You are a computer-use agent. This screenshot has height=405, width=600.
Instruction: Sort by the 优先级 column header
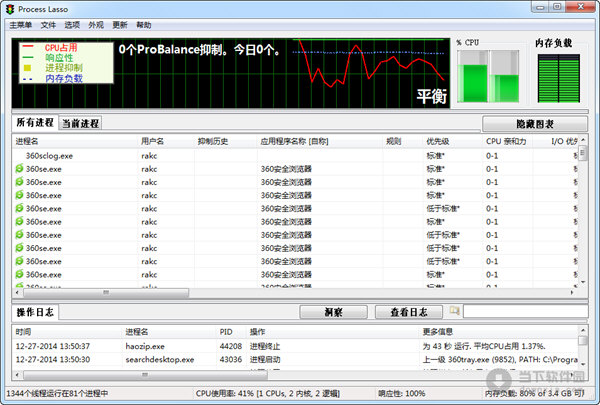point(452,141)
